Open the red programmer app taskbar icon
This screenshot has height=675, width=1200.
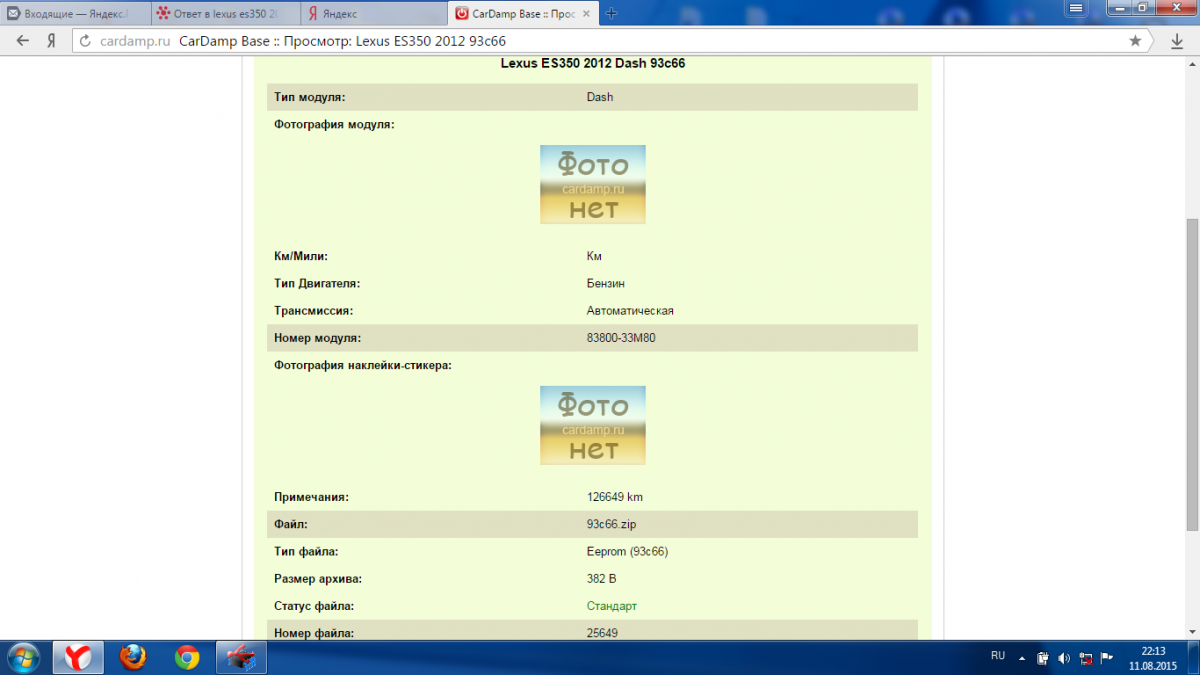241,657
